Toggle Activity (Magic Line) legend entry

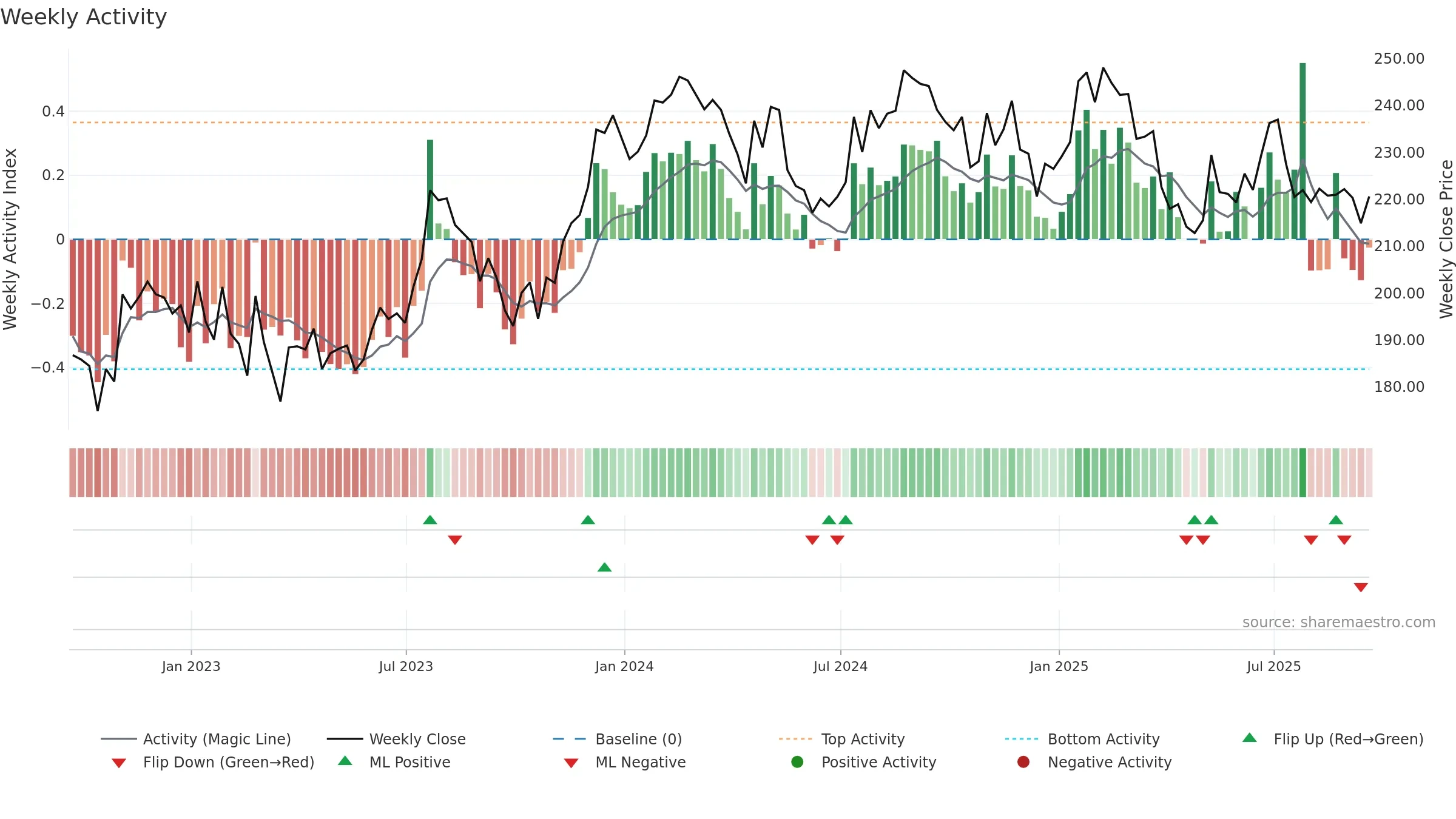pos(196,739)
